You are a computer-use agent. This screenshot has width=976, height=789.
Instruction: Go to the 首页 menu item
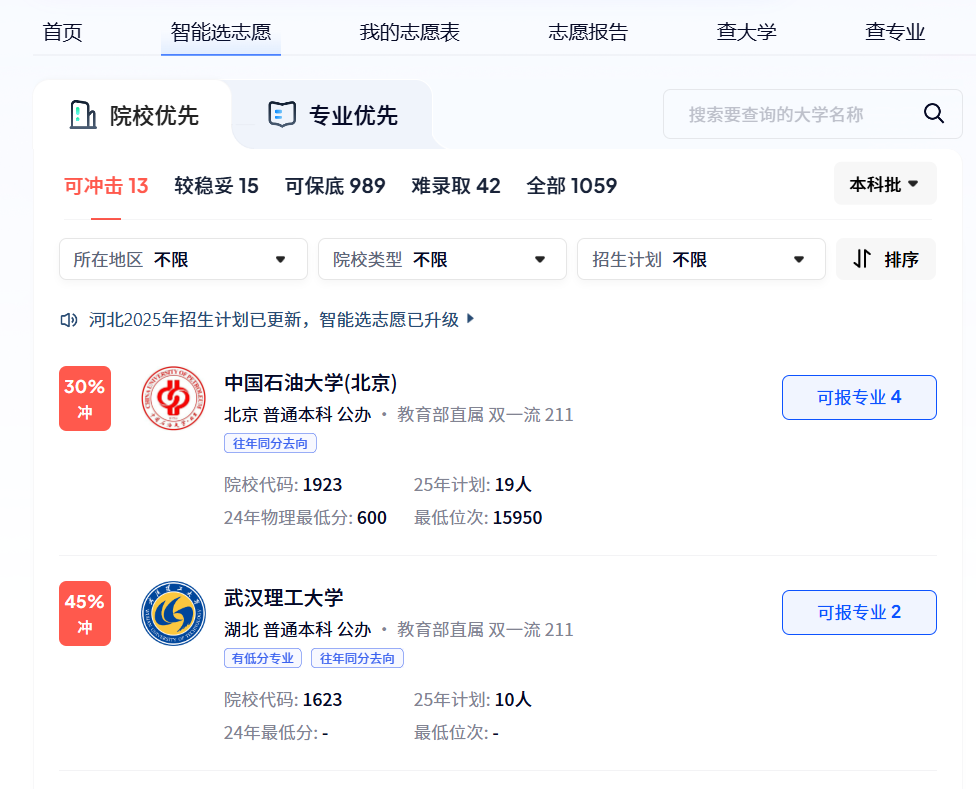click(x=61, y=31)
